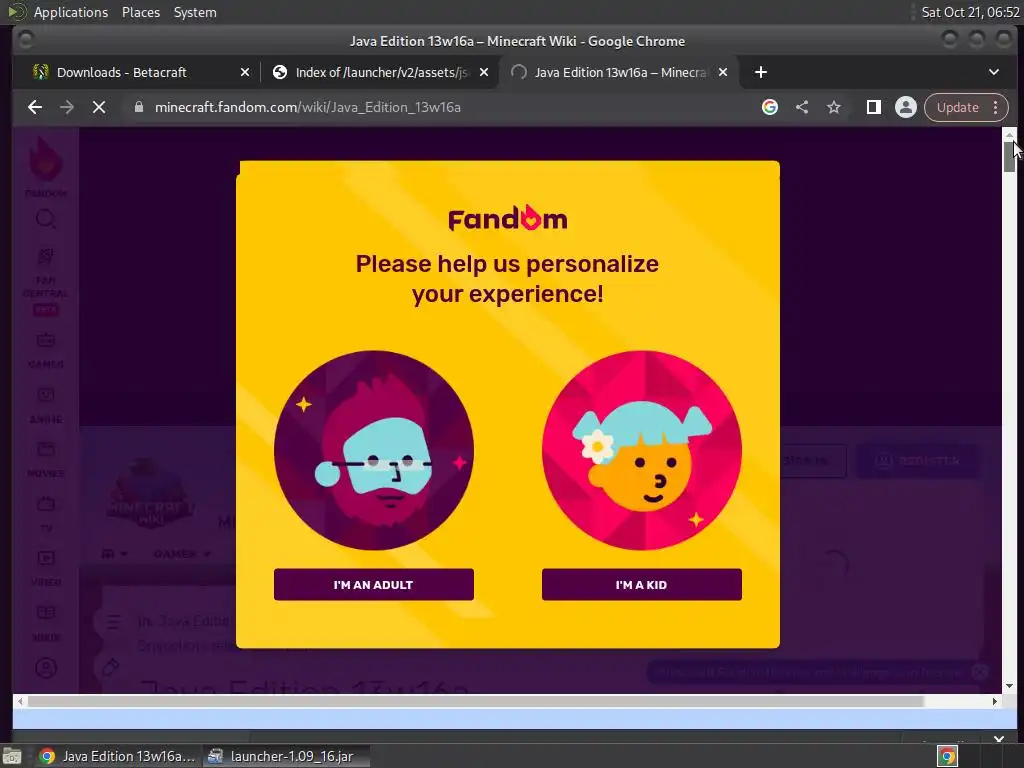Select the kid avatar illustration
1024x768 pixels.
click(x=641, y=450)
